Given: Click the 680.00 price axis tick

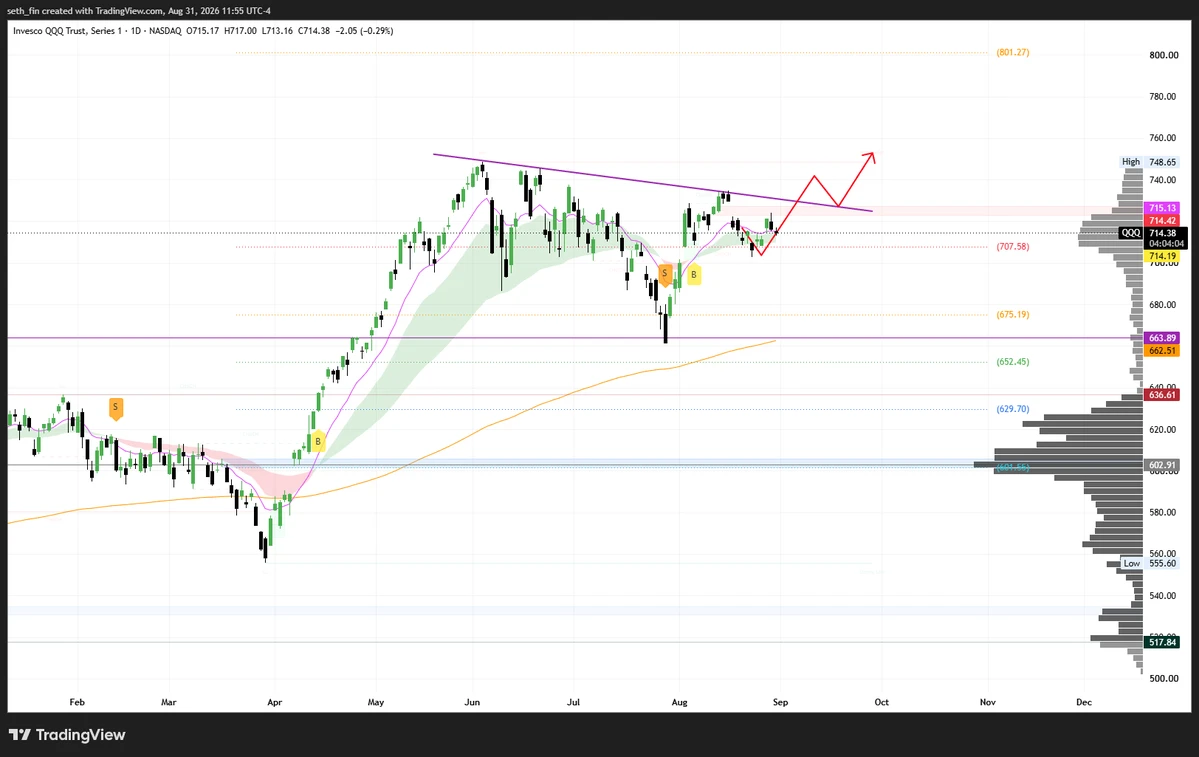Looking at the screenshot, I should 1164,305.
